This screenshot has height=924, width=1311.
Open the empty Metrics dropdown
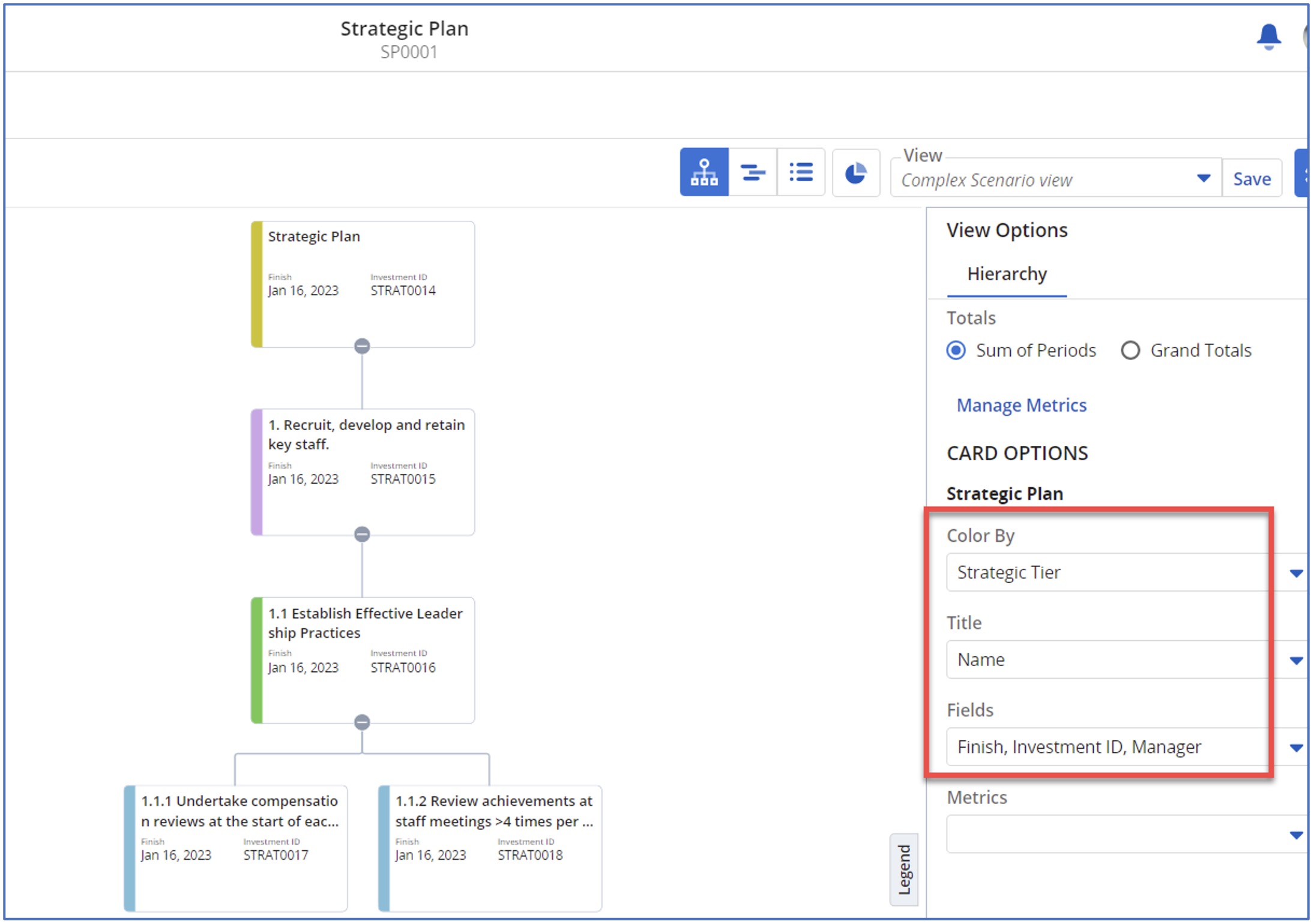click(1126, 835)
